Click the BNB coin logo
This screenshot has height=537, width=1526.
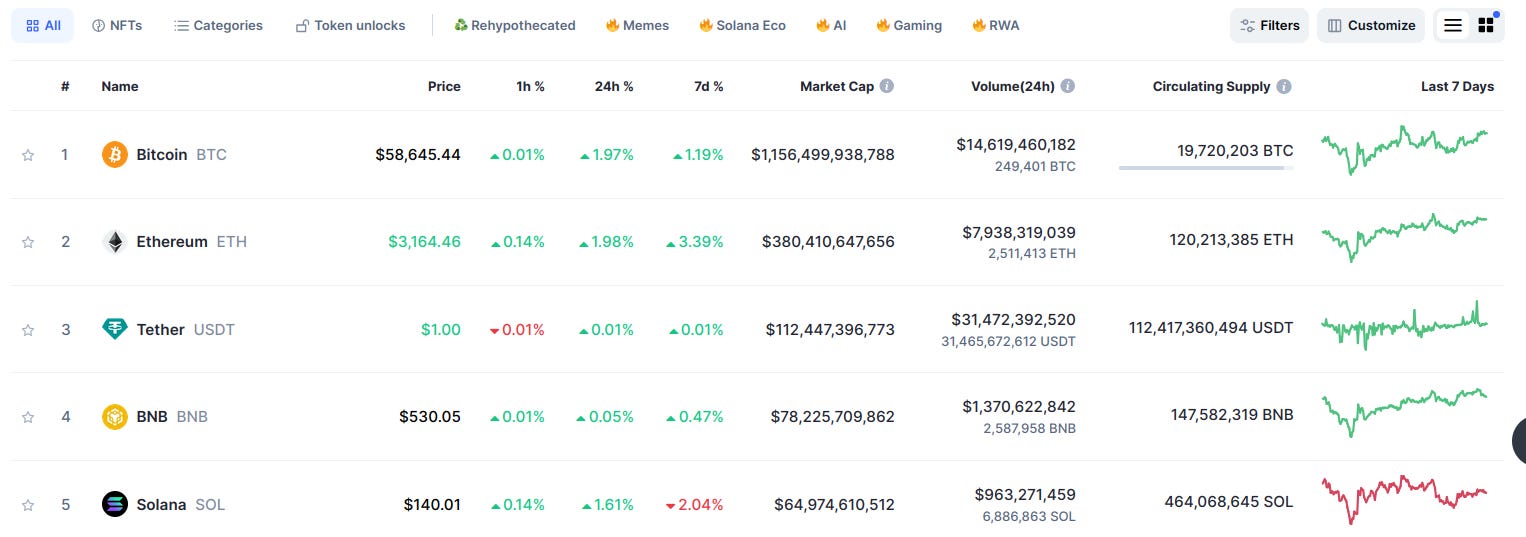coord(115,417)
